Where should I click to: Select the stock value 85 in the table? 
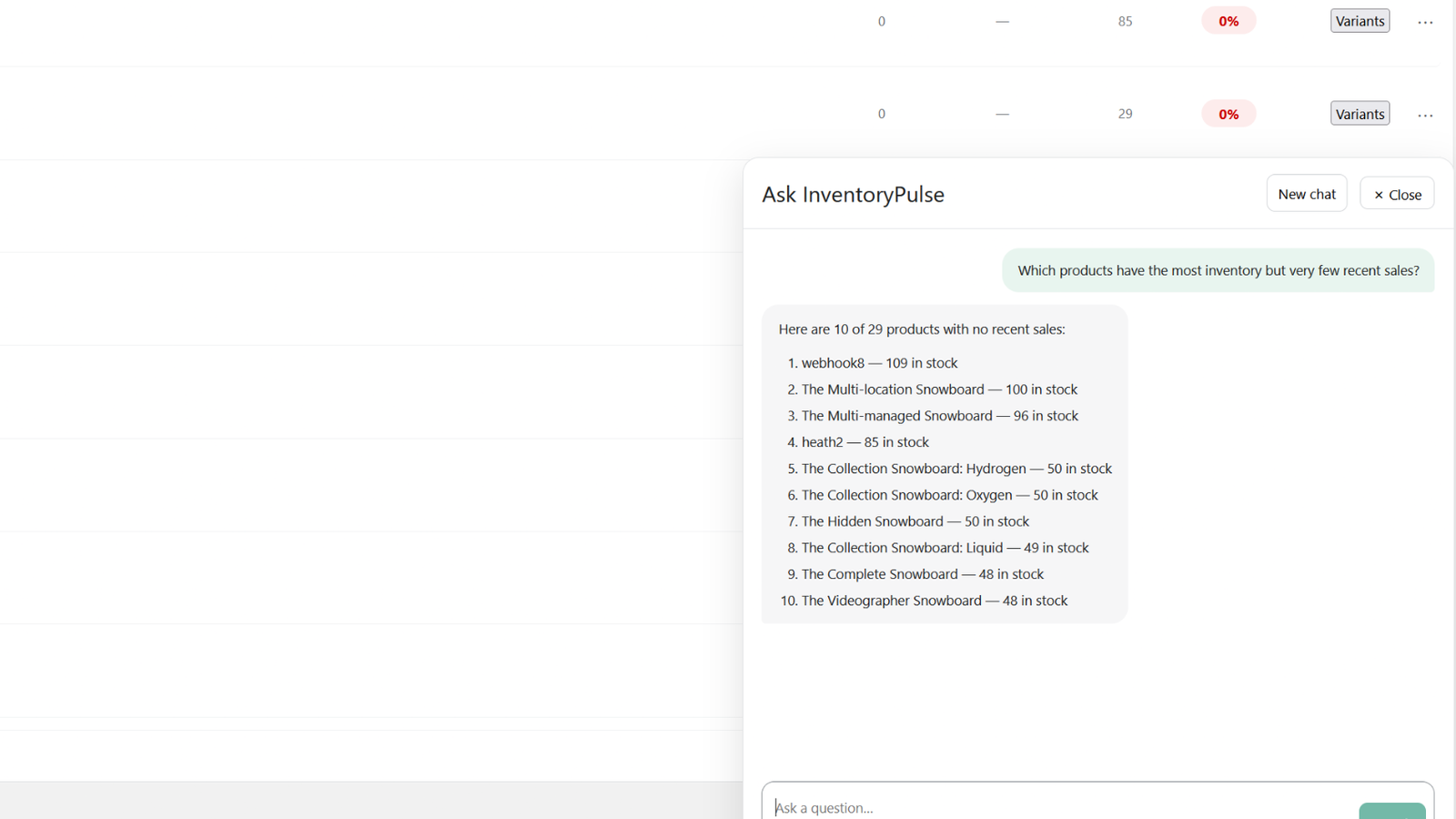[1126, 21]
